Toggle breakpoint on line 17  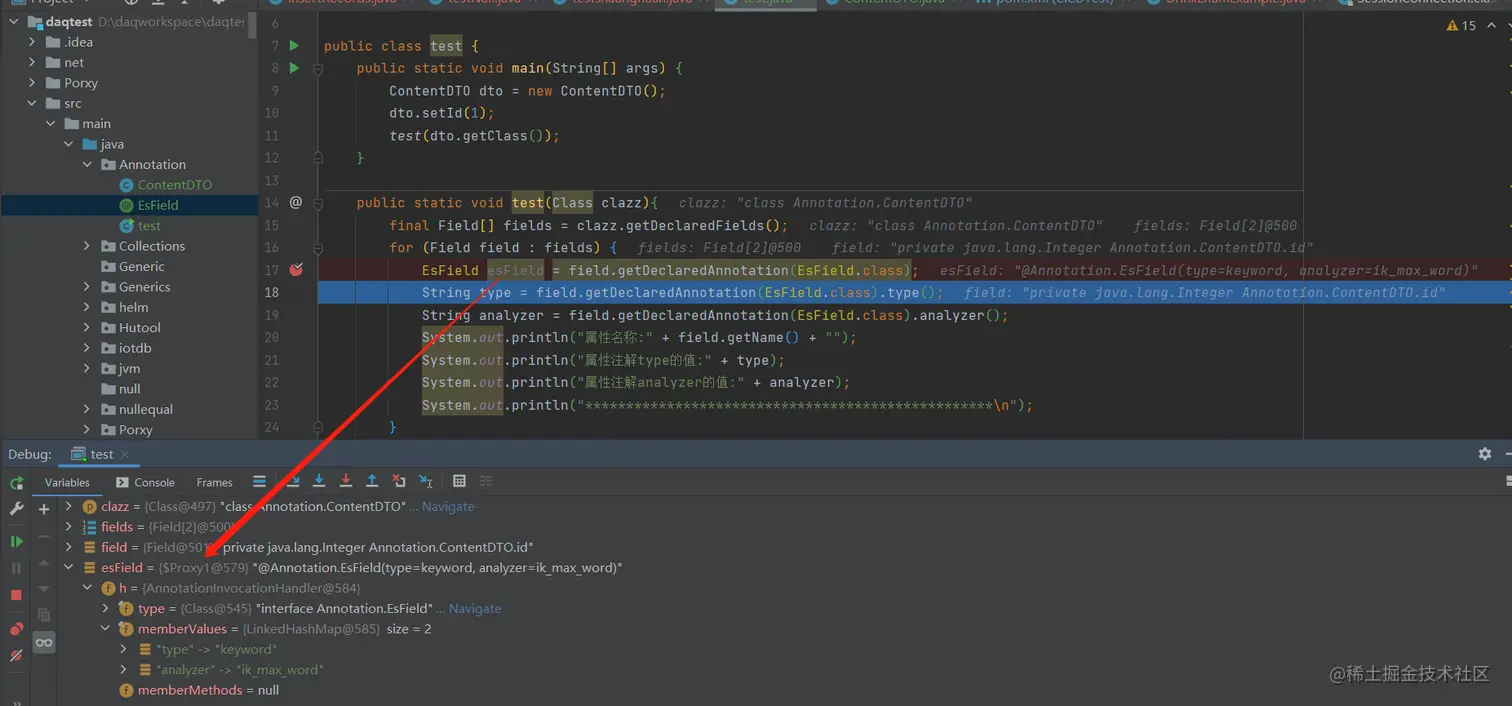(297, 270)
